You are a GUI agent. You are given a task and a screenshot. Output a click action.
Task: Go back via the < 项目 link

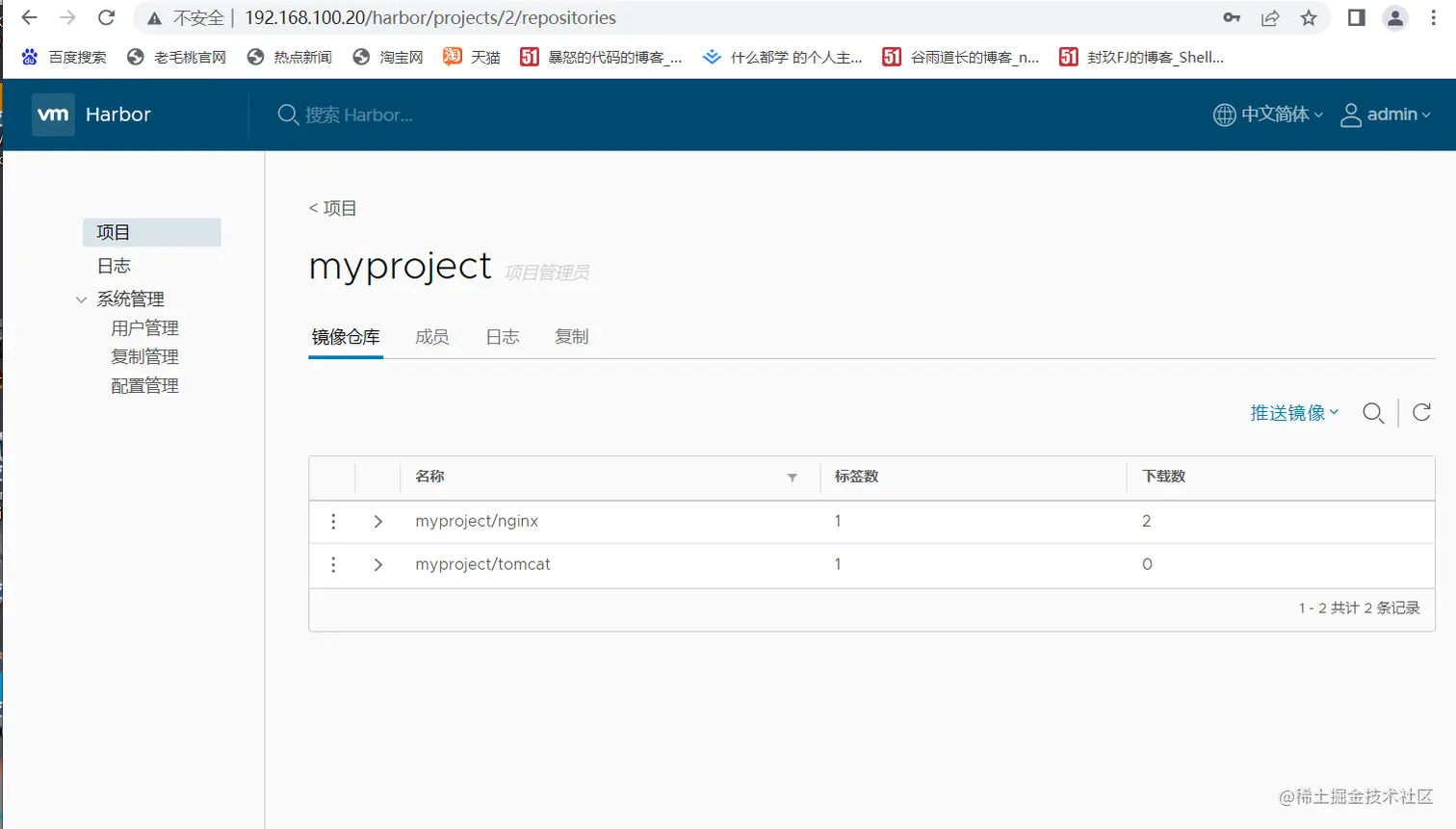coord(332,208)
